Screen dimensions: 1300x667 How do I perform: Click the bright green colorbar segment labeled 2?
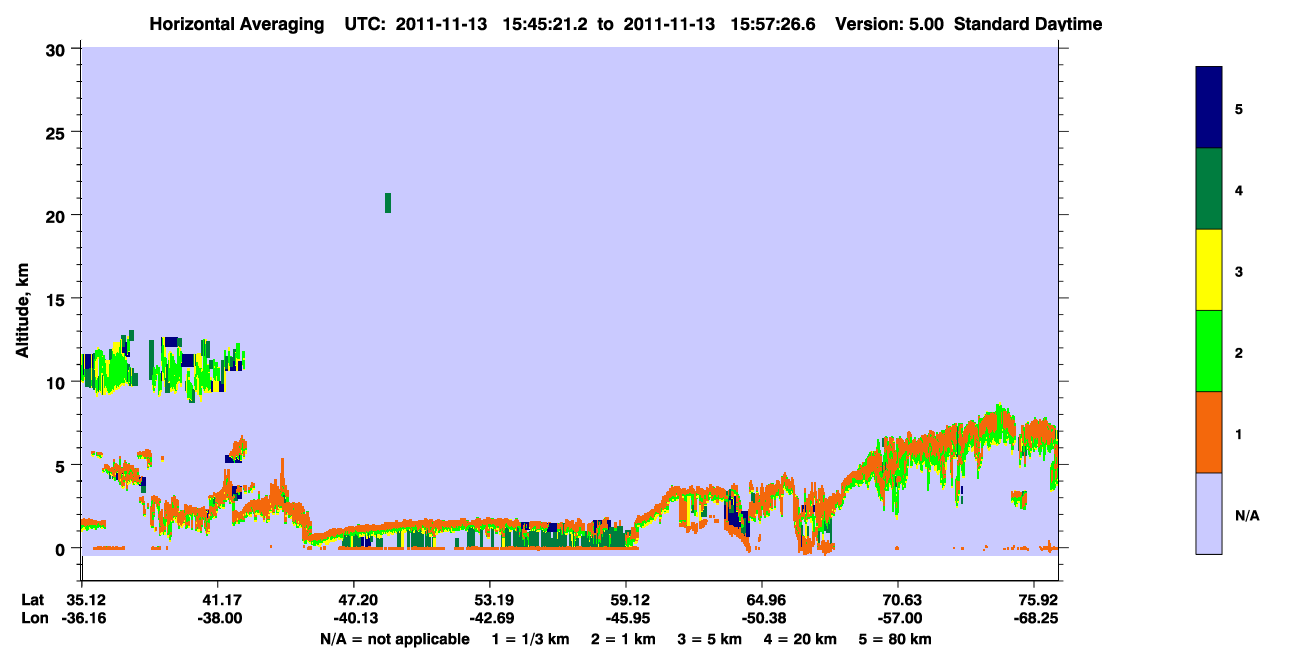point(1209,351)
